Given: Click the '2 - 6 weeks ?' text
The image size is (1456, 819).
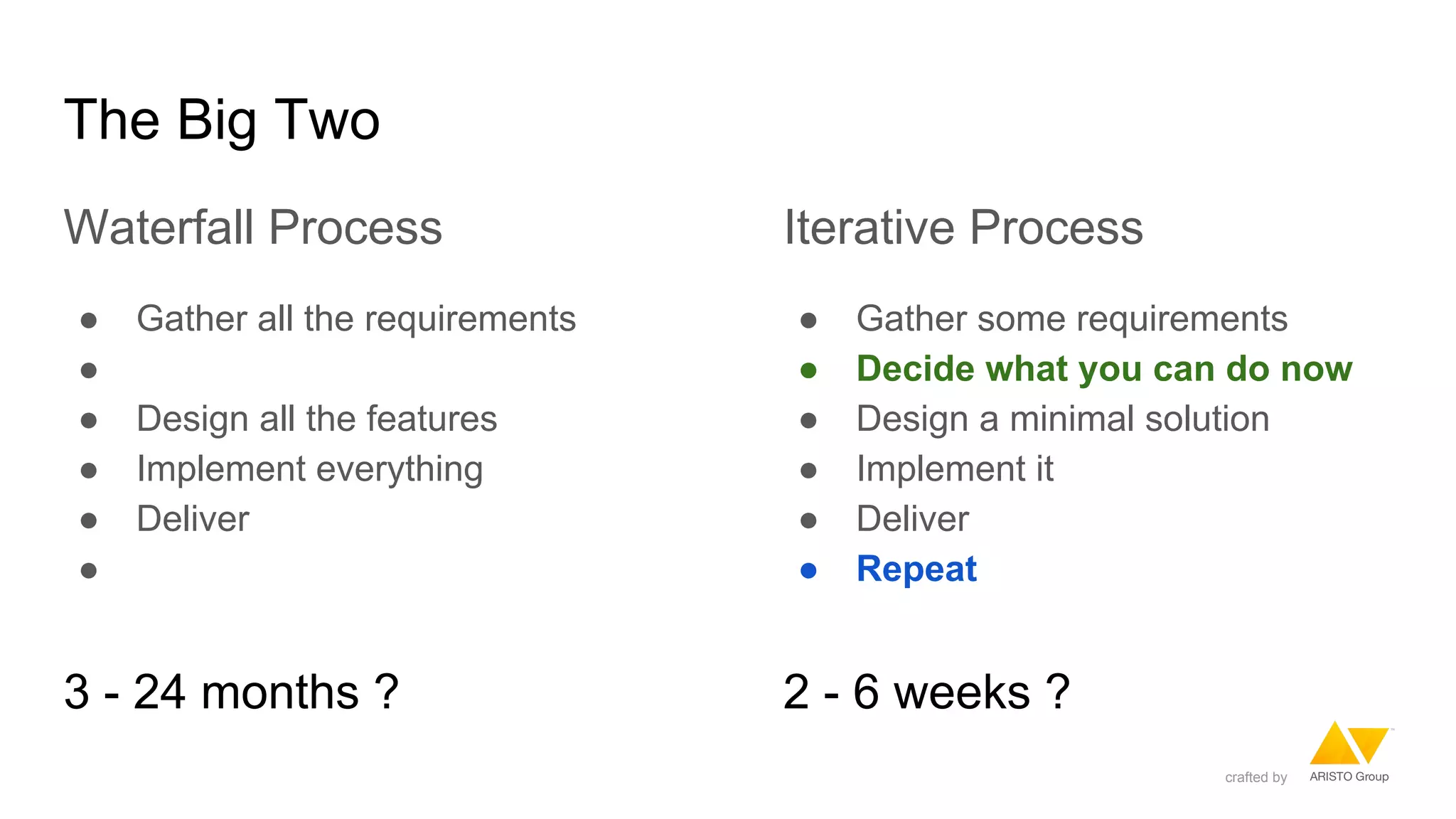Looking at the screenshot, I should [926, 692].
